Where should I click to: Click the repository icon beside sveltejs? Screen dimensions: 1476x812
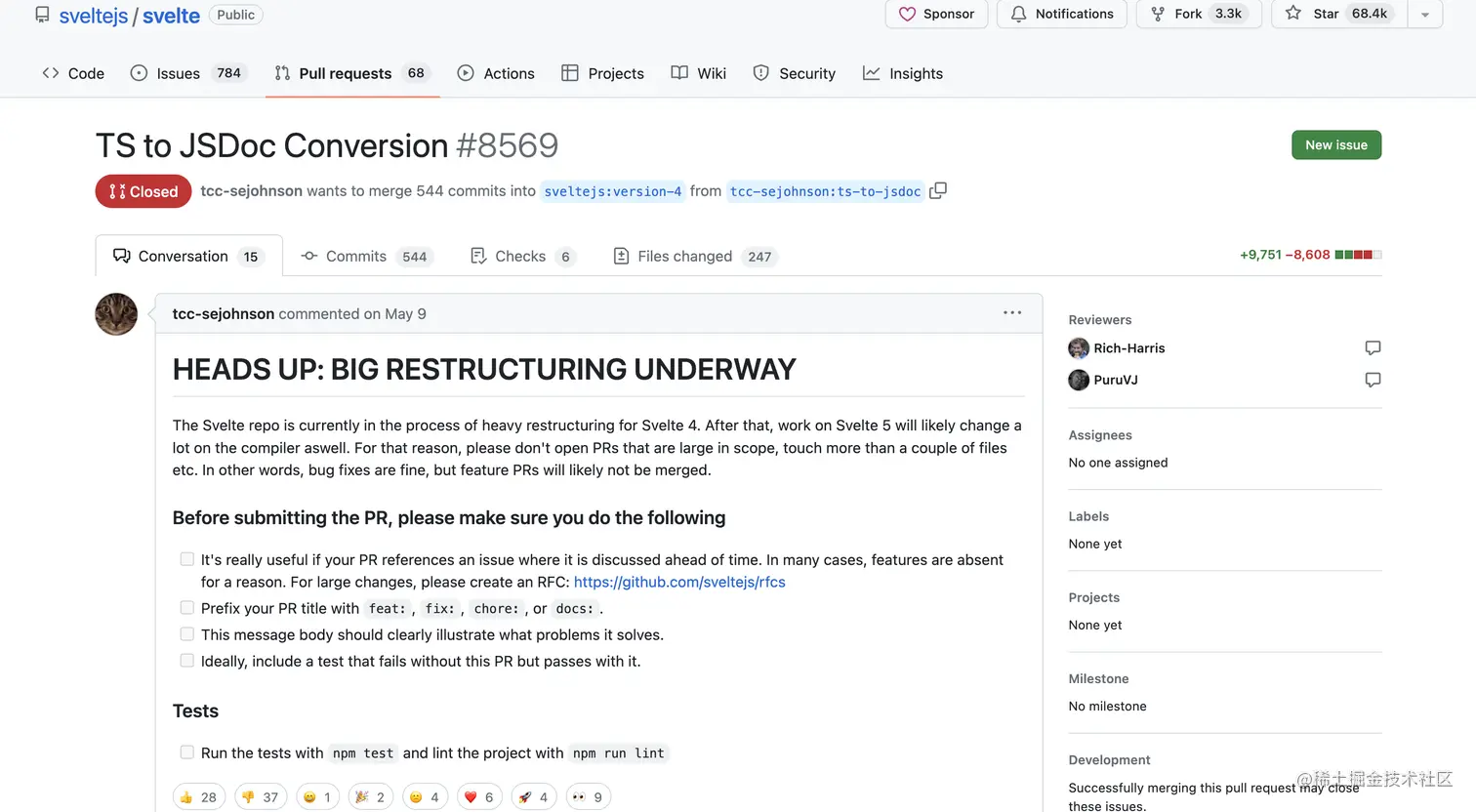pos(42,15)
